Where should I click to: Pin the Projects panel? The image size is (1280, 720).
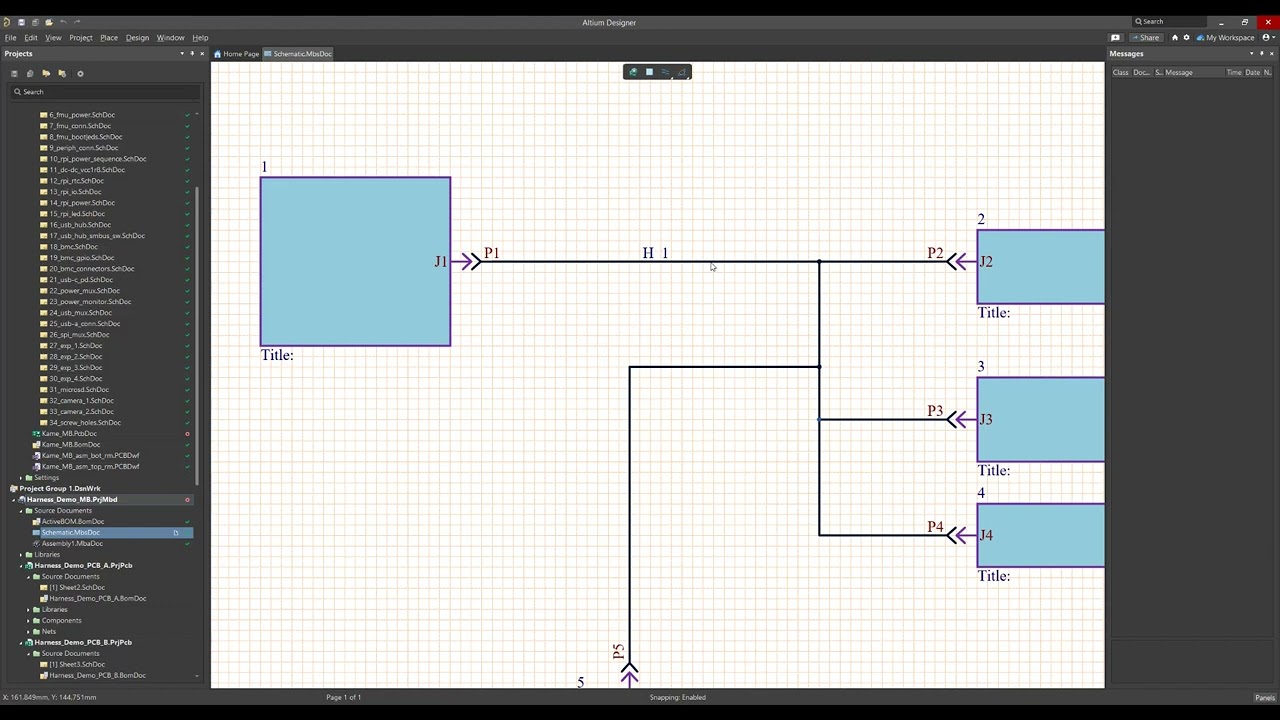click(192, 54)
